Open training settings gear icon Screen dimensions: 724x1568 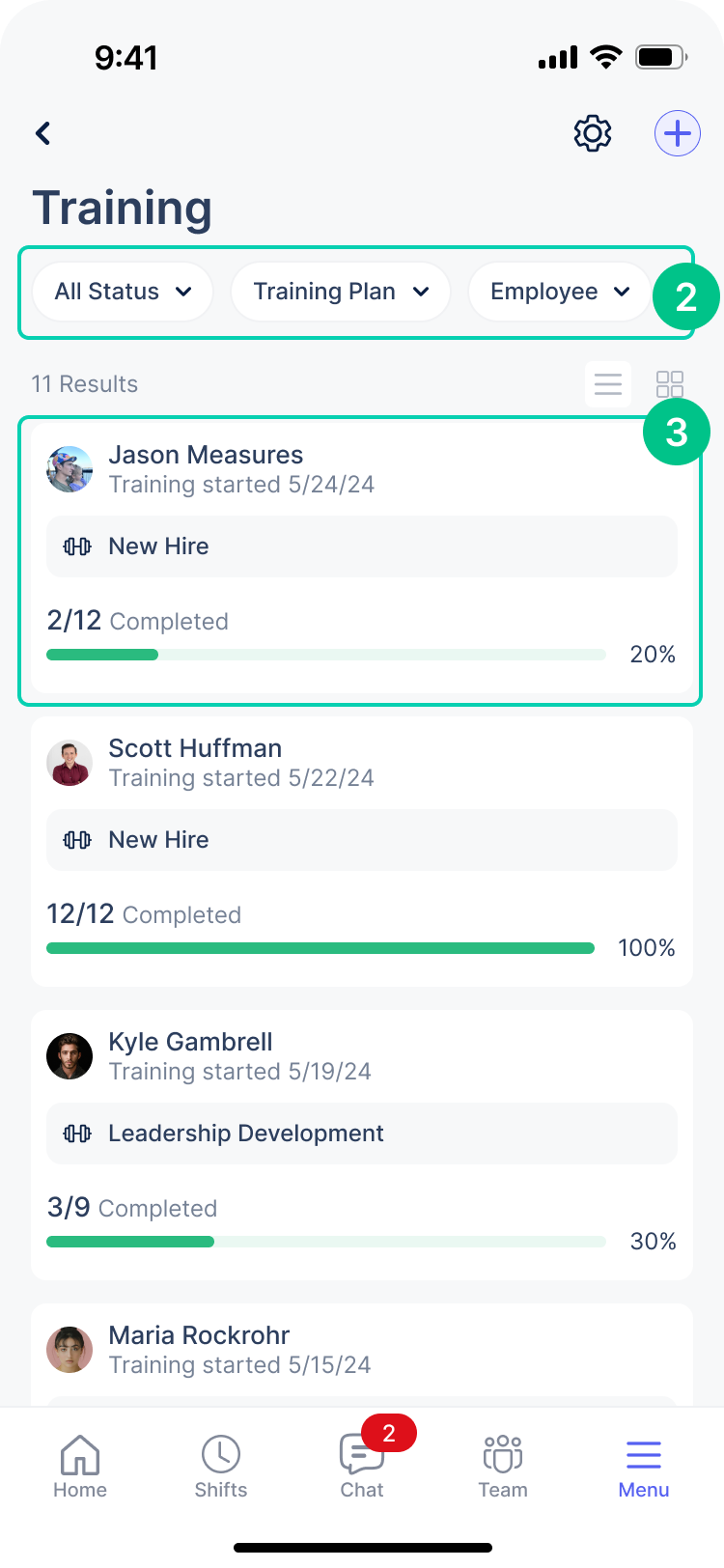(x=593, y=133)
